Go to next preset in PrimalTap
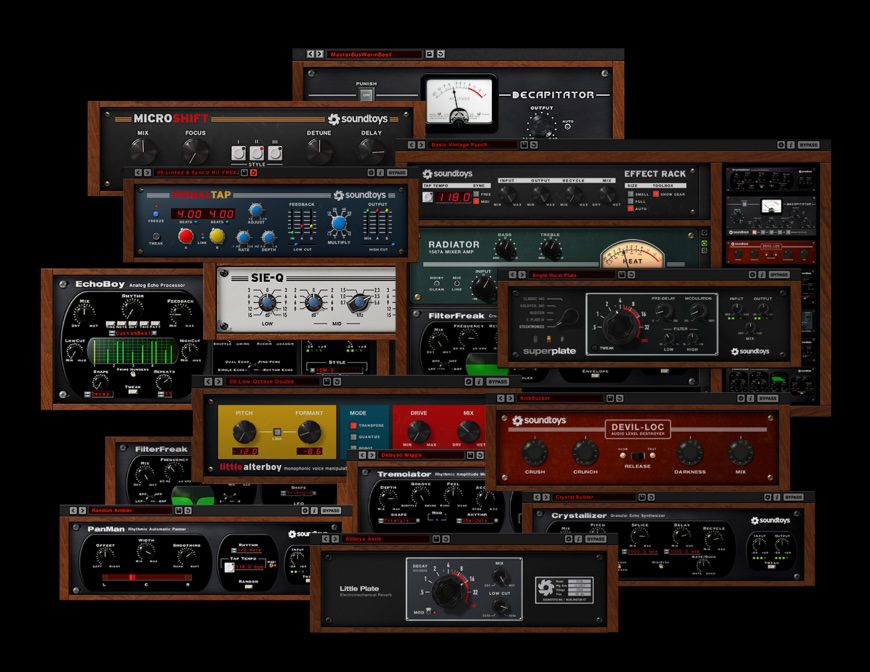 (147, 173)
